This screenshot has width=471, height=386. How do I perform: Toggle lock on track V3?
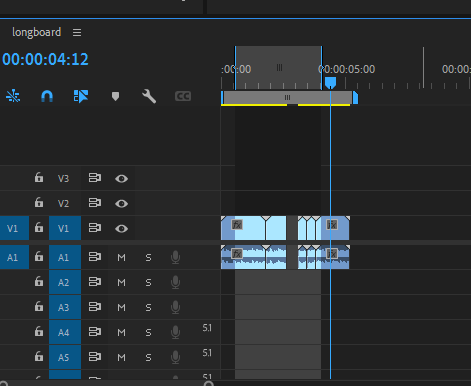pyautogui.click(x=39, y=177)
